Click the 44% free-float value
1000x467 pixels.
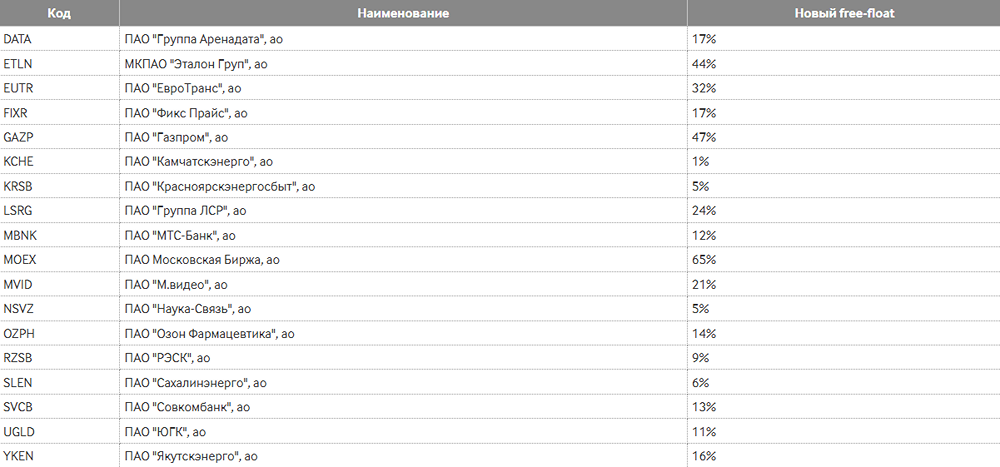(x=704, y=64)
